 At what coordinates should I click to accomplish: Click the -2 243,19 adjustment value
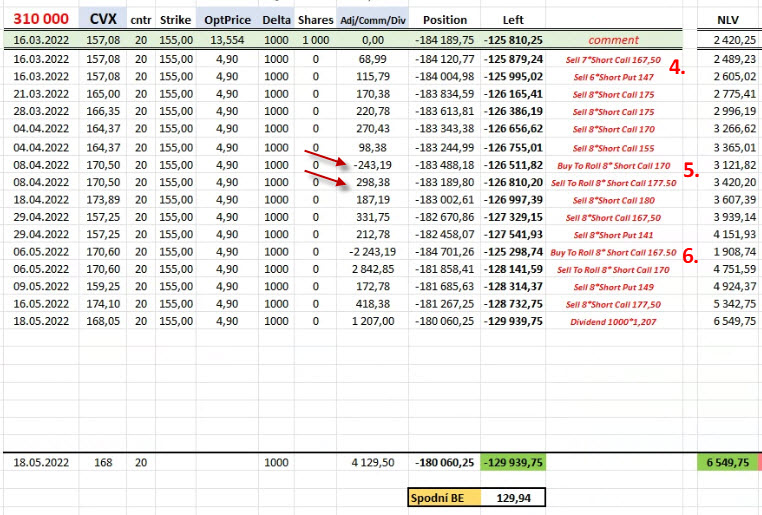(x=373, y=252)
